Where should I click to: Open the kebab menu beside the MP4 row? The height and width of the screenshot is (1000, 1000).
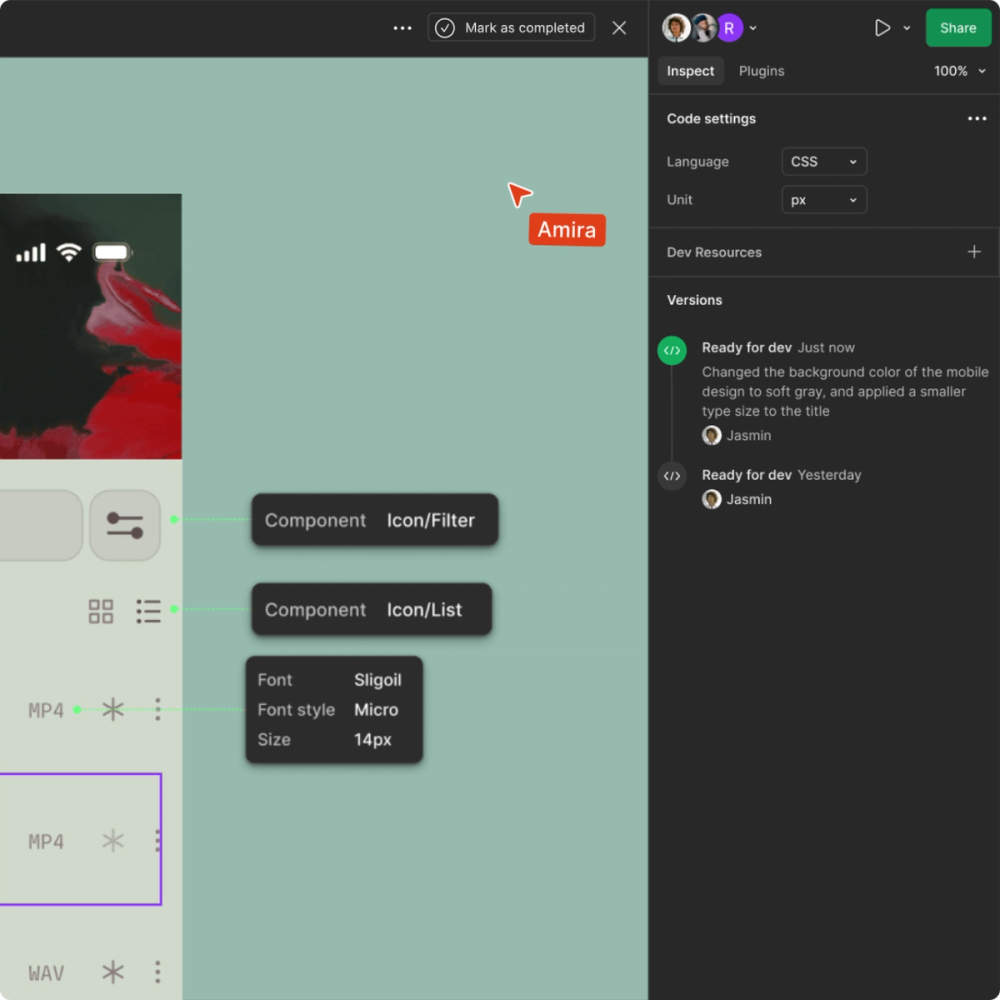(157, 710)
